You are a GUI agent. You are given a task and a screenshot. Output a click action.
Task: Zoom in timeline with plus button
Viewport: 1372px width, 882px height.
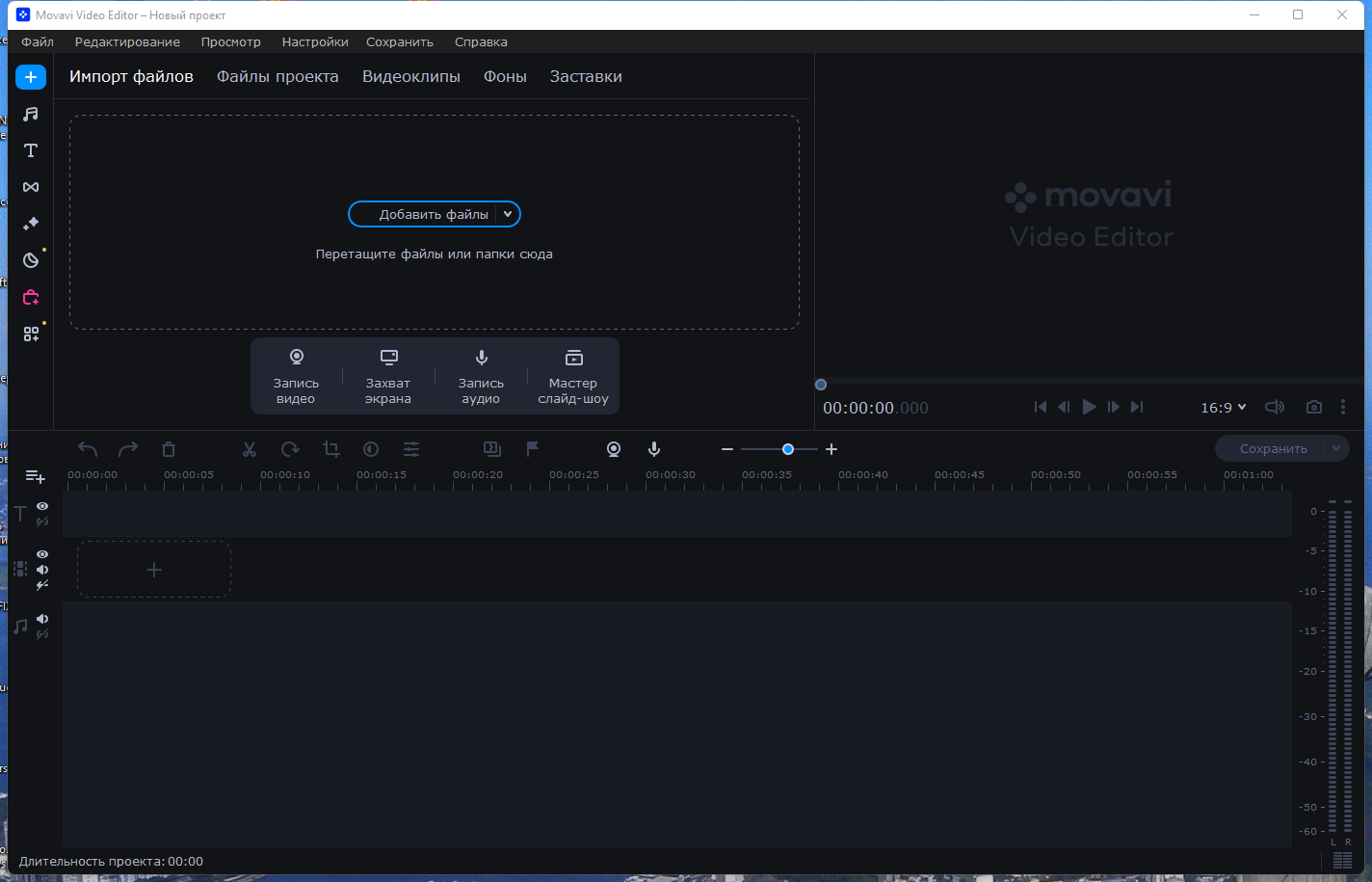pos(831,449)
